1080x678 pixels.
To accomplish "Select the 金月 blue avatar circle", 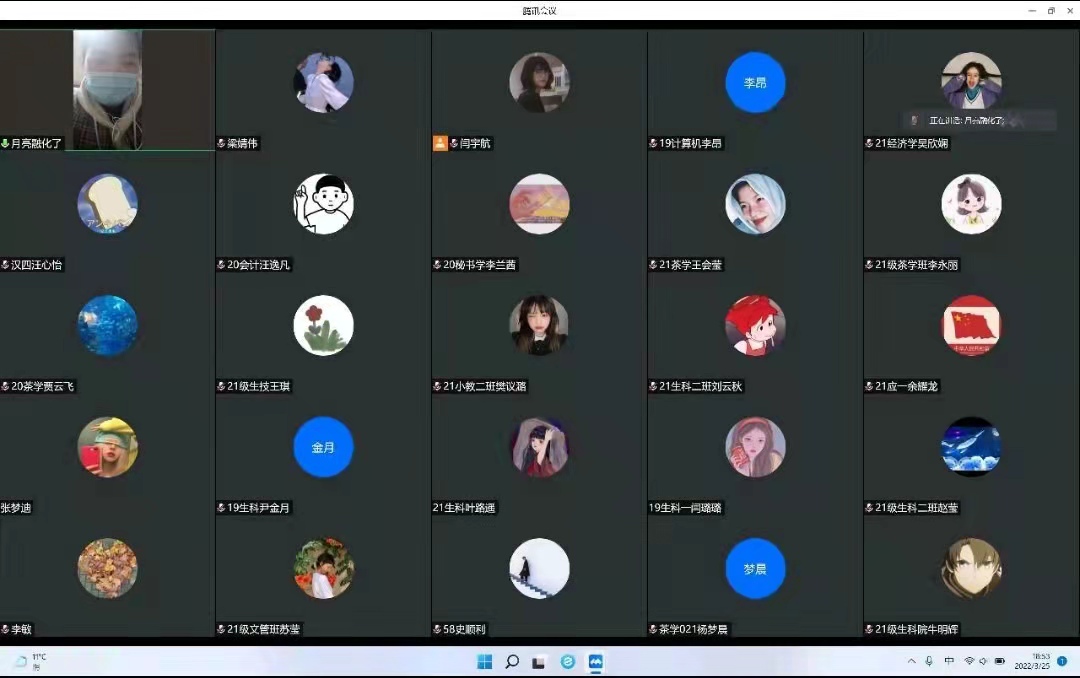I will 323,447.
